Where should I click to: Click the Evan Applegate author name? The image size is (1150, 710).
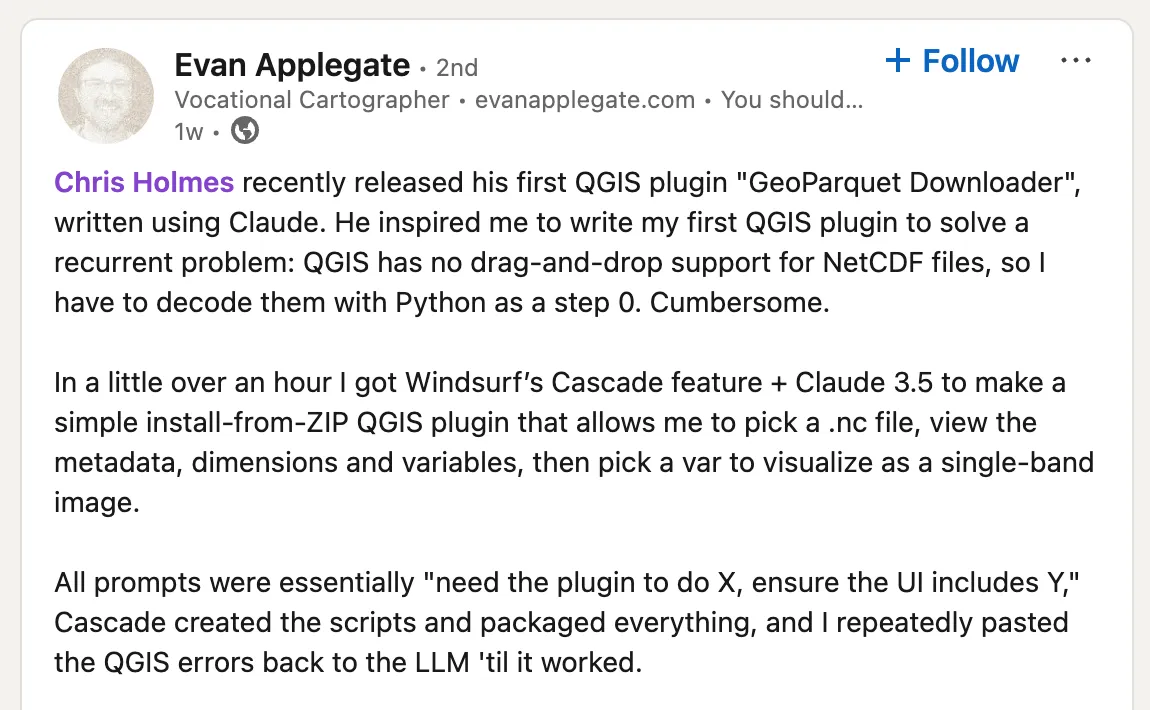tap(292, 66)
